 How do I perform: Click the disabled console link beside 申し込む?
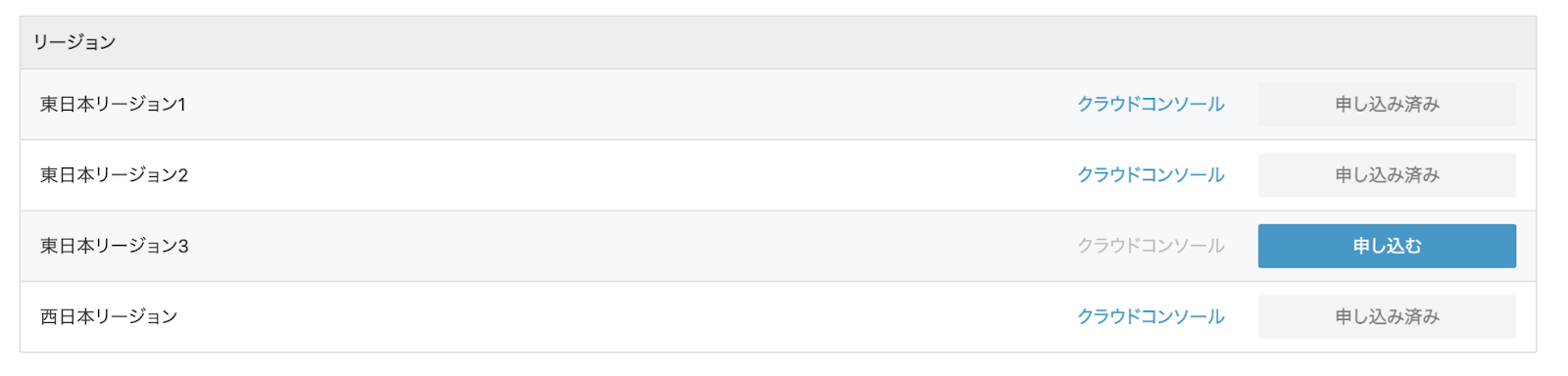(x=1151, y=246)
